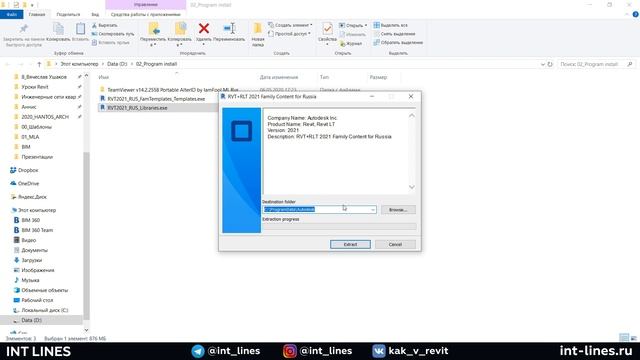Open the Копировать в dropdown

[x=180, y=34]
